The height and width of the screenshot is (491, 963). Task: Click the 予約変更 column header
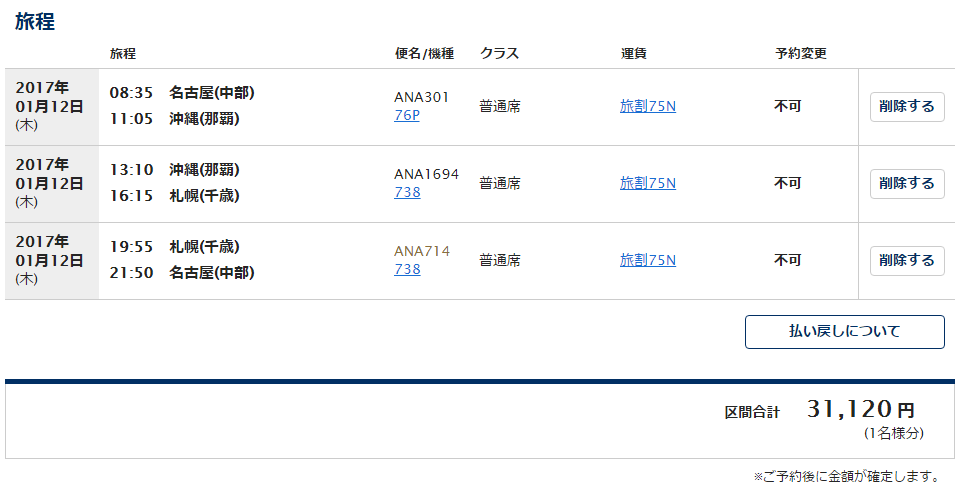[x=801, y=53]
